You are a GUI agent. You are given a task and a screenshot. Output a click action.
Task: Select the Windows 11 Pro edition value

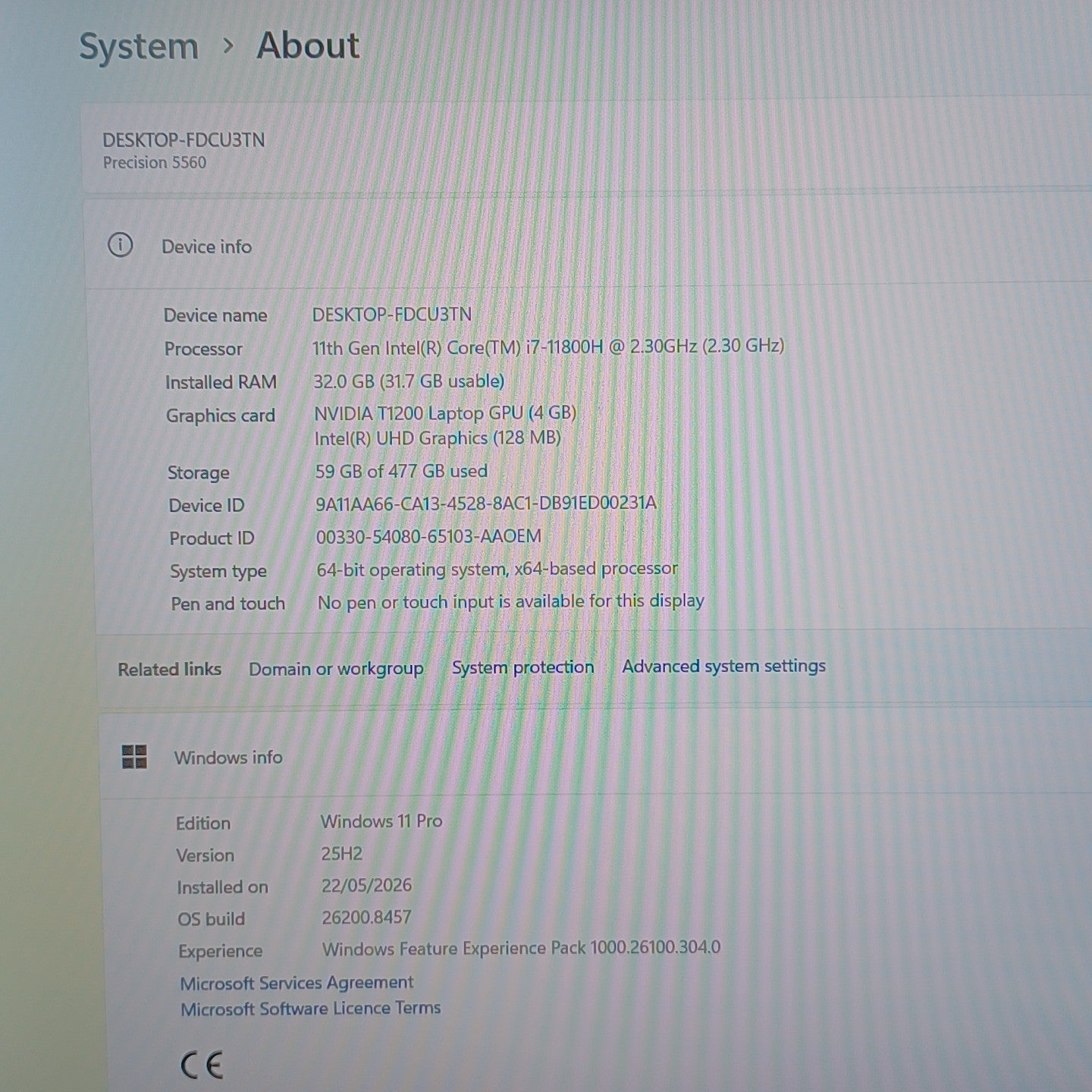coord(381,821)
